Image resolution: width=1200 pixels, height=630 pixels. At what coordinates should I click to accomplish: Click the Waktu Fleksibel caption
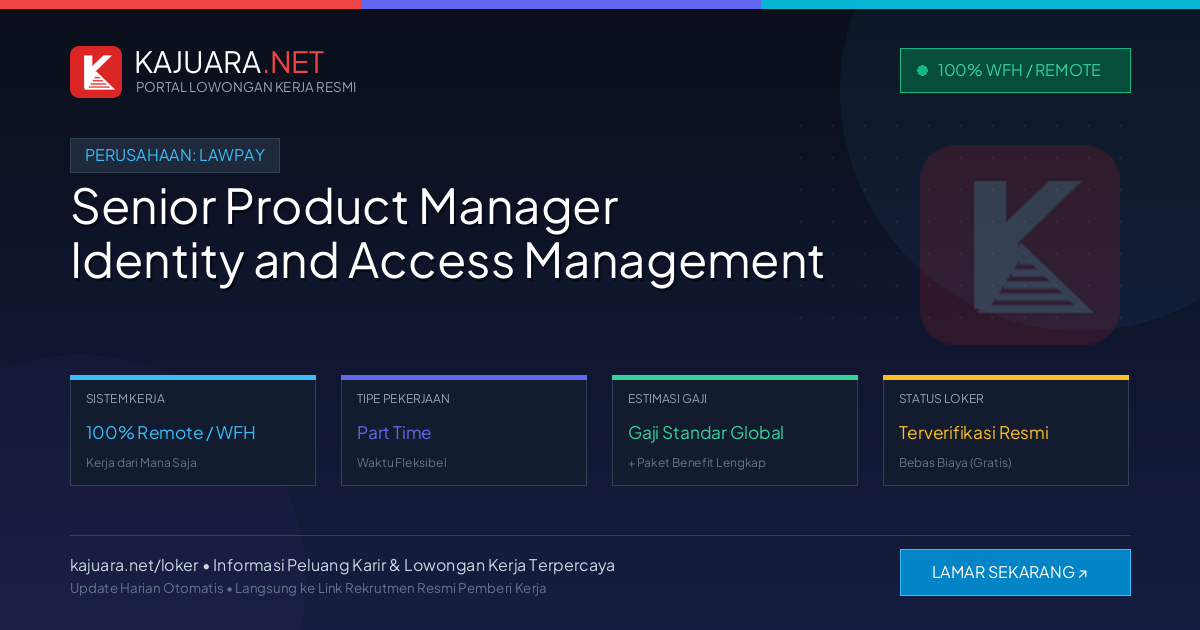click(402, 463)
